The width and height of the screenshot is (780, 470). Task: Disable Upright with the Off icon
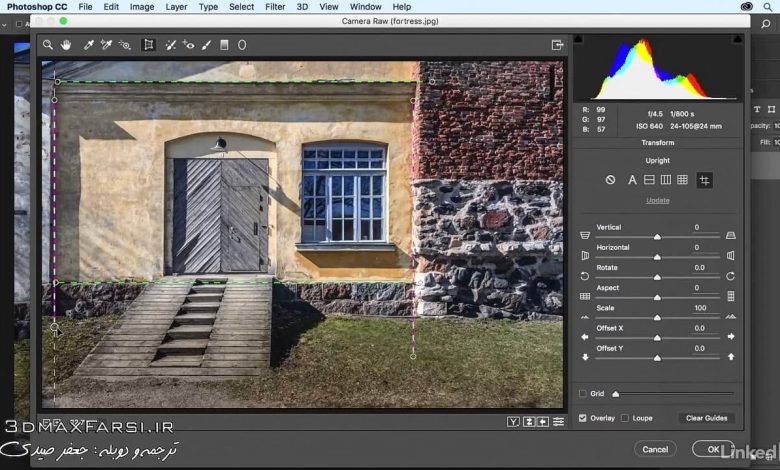coord(610,180)
